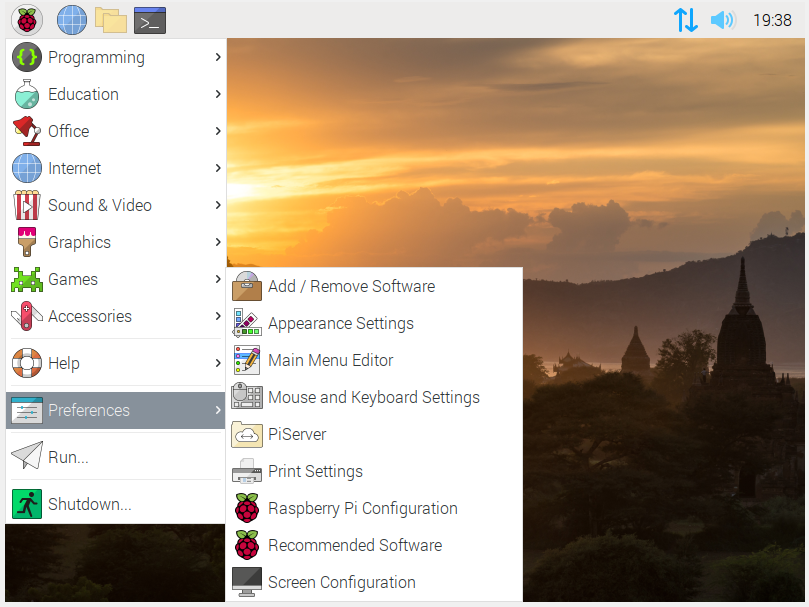Choose the Run... menu entry
Screen dimensions: 809x607
pyautogui.click(x=116, y=457)
